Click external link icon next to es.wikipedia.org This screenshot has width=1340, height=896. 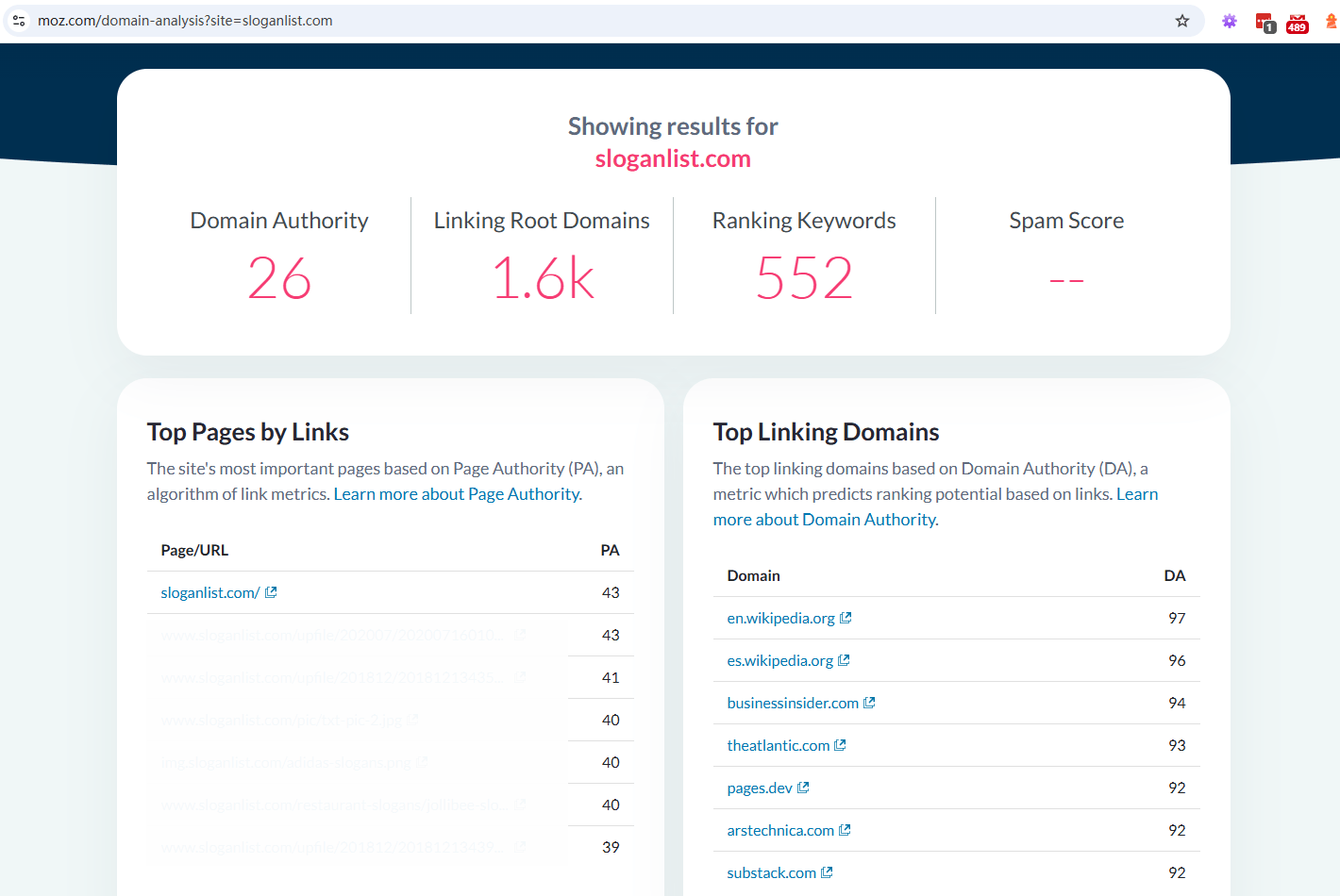pos(844,660)
